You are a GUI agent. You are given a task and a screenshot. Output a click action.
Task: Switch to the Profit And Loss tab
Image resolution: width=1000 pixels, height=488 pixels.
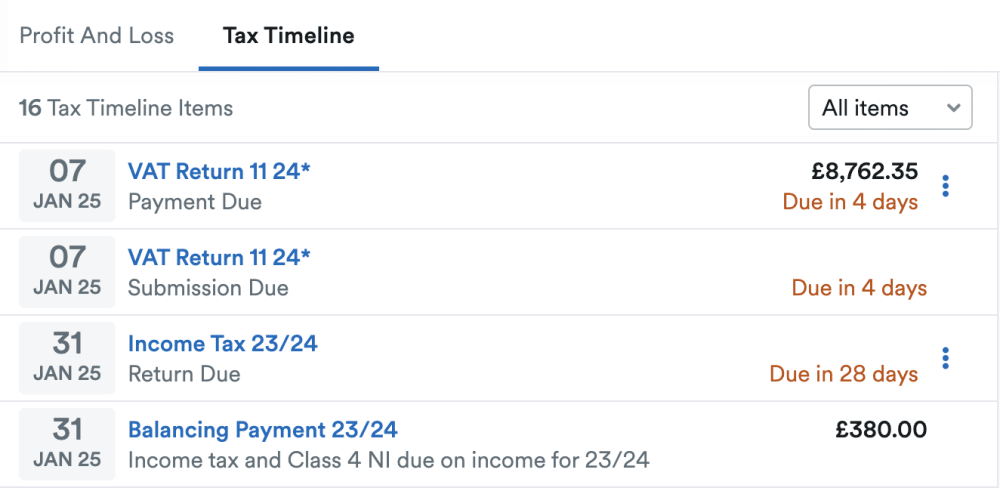97,36
